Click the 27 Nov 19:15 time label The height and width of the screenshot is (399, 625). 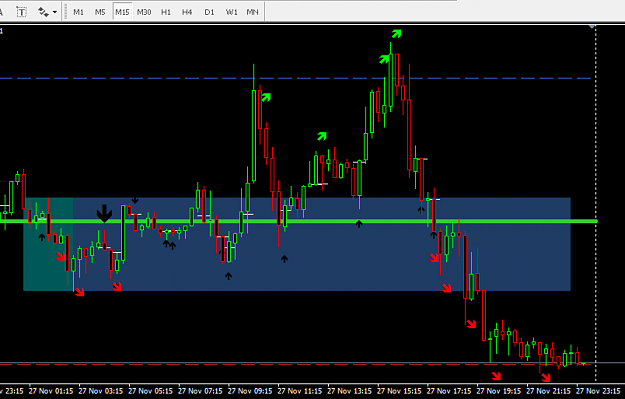click(499, 391)
